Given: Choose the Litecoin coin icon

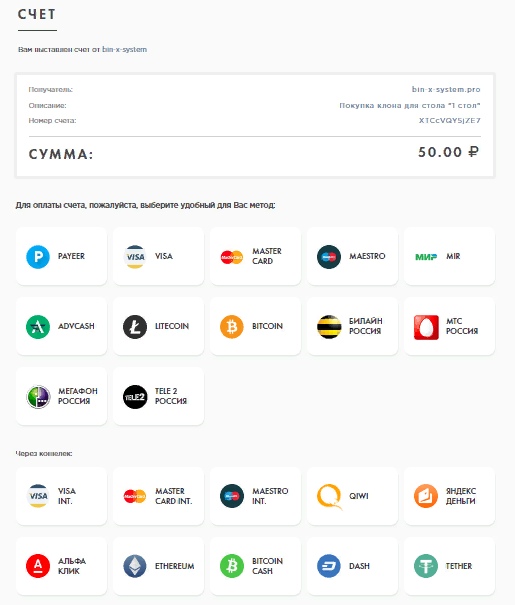Looking at the screenshot, I should 135,326.
